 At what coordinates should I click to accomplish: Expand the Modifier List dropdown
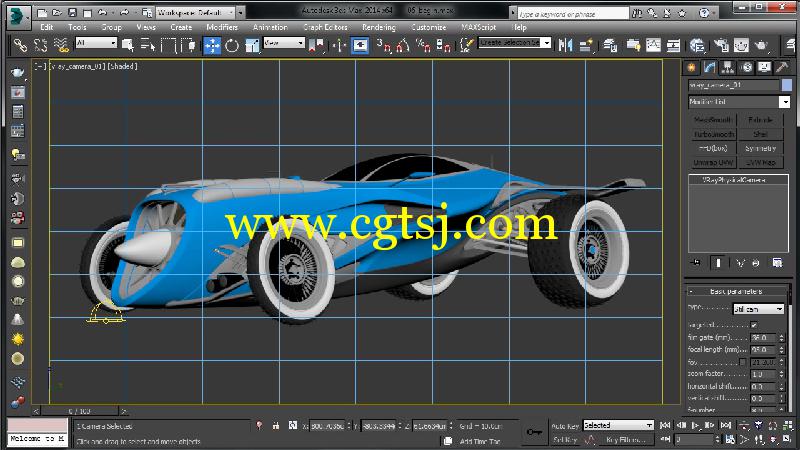[x=739, y=102]
